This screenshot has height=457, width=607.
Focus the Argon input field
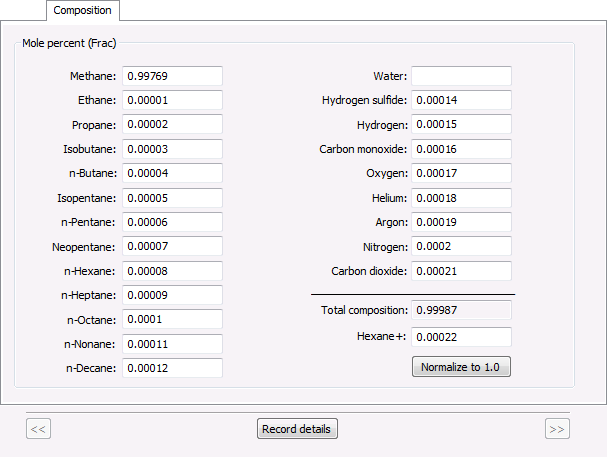click(x=461, y=222)
